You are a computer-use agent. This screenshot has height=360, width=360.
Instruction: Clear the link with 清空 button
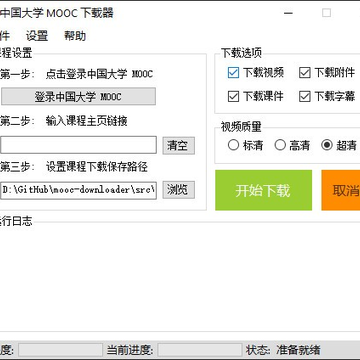coord(178,145)
